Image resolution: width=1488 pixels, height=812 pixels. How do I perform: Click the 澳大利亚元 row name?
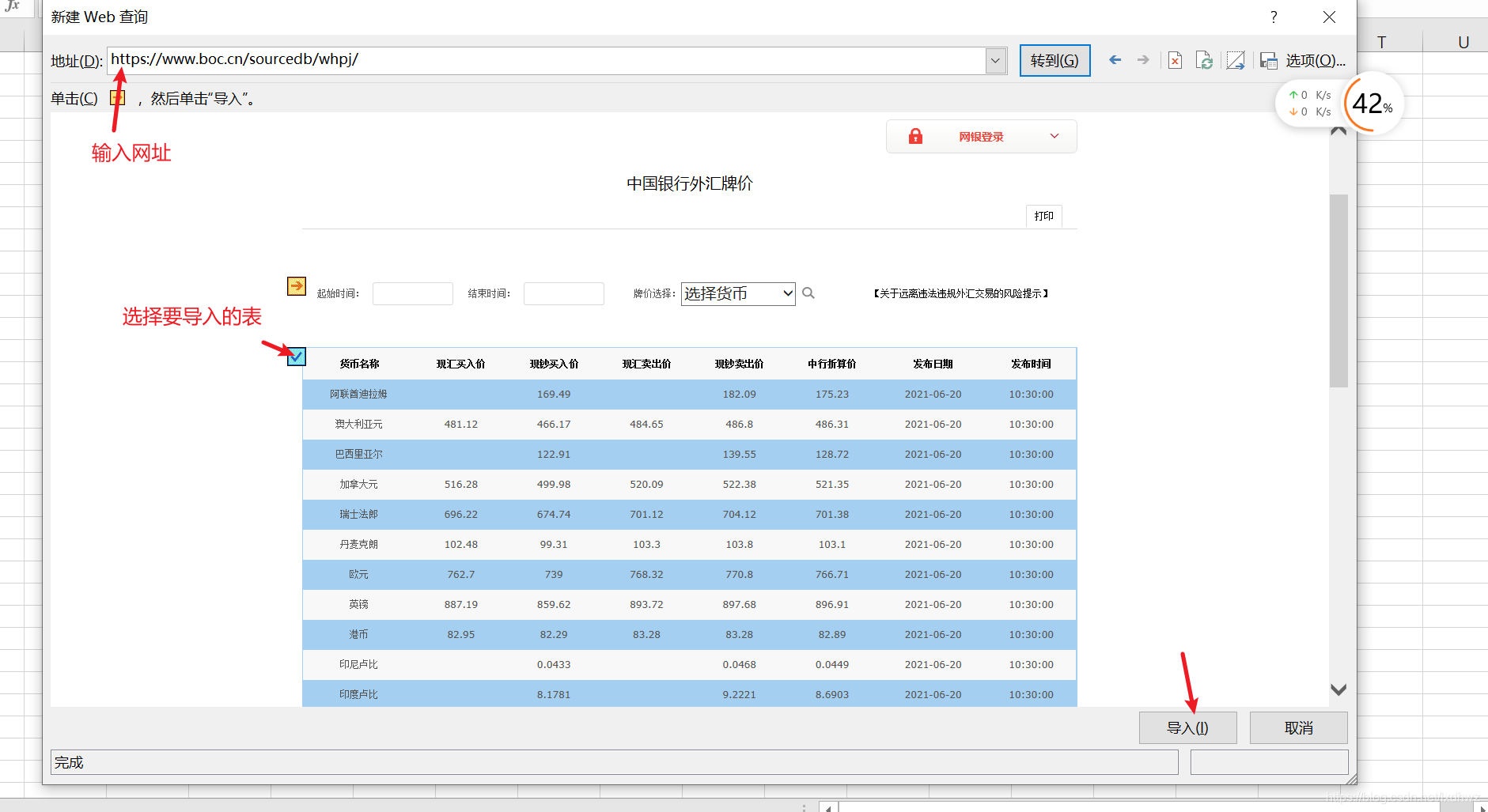(x=358, y=424)
